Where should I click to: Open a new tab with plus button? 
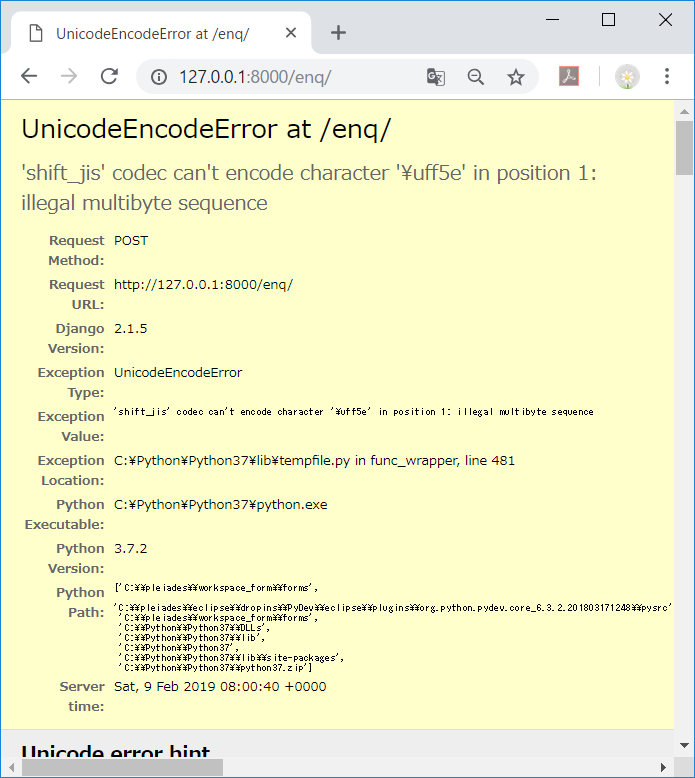pyautogui.click(x=338, y=33)
